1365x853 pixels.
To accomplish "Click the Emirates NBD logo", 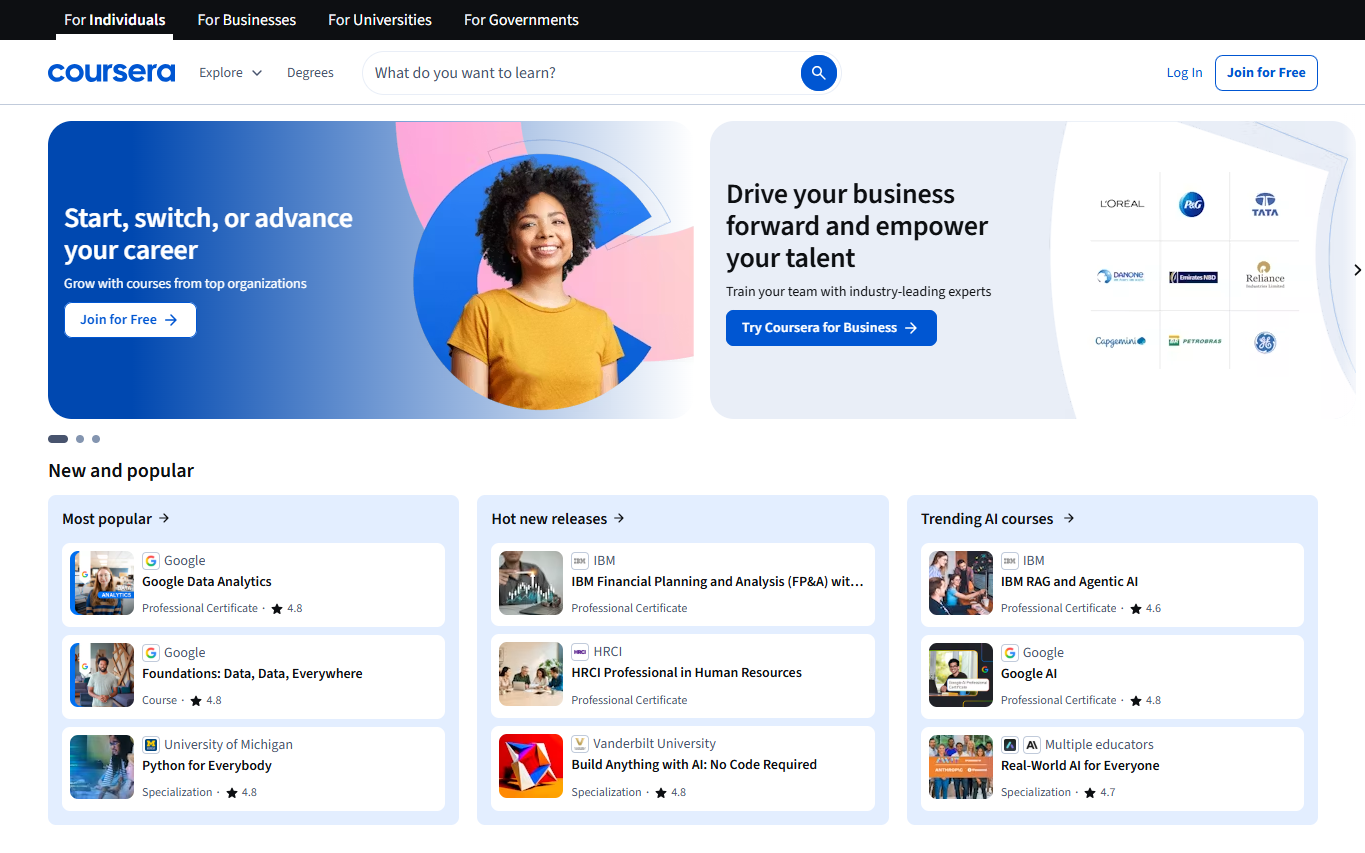I will coord(1193,277).
